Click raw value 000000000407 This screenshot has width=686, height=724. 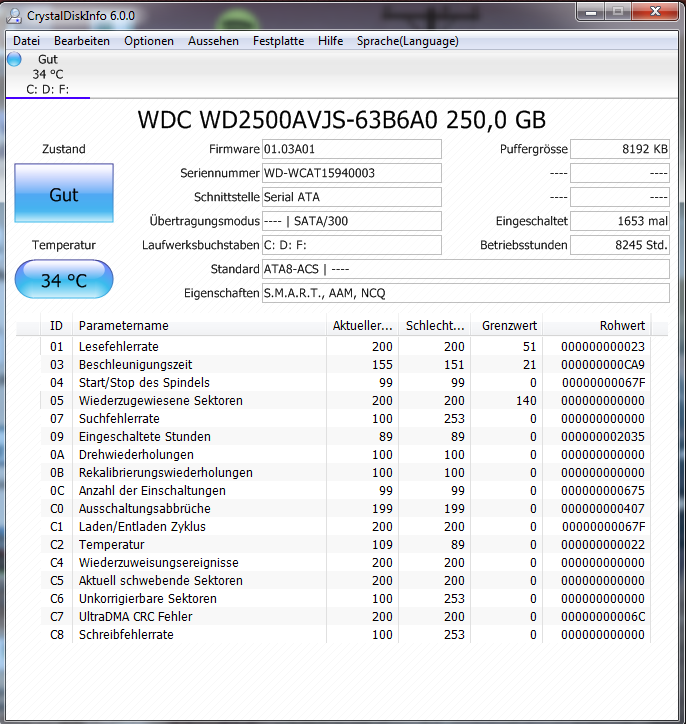coord(603,509)
